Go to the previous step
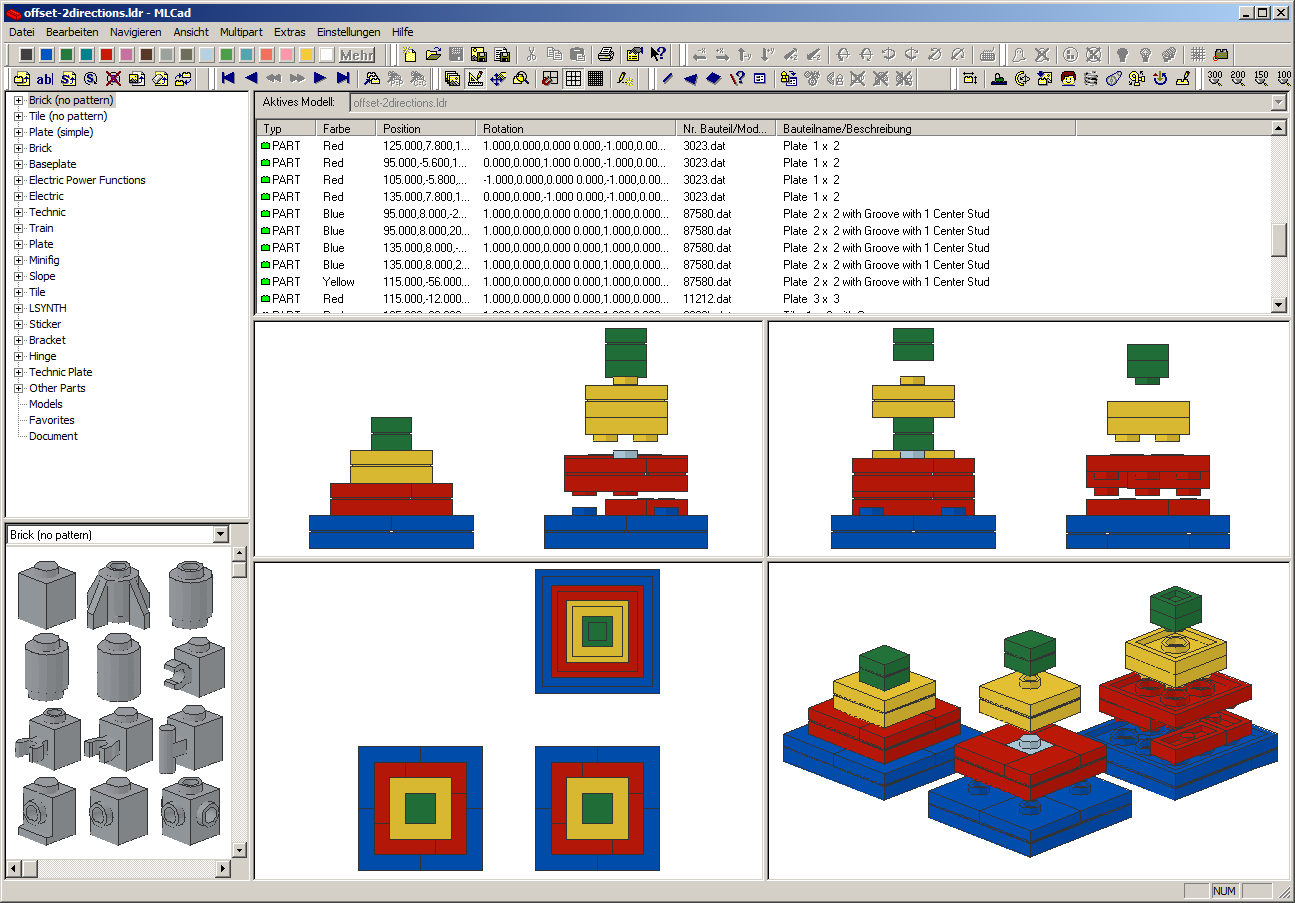This screenshot has width=1295, height=903. pos(251,78)
